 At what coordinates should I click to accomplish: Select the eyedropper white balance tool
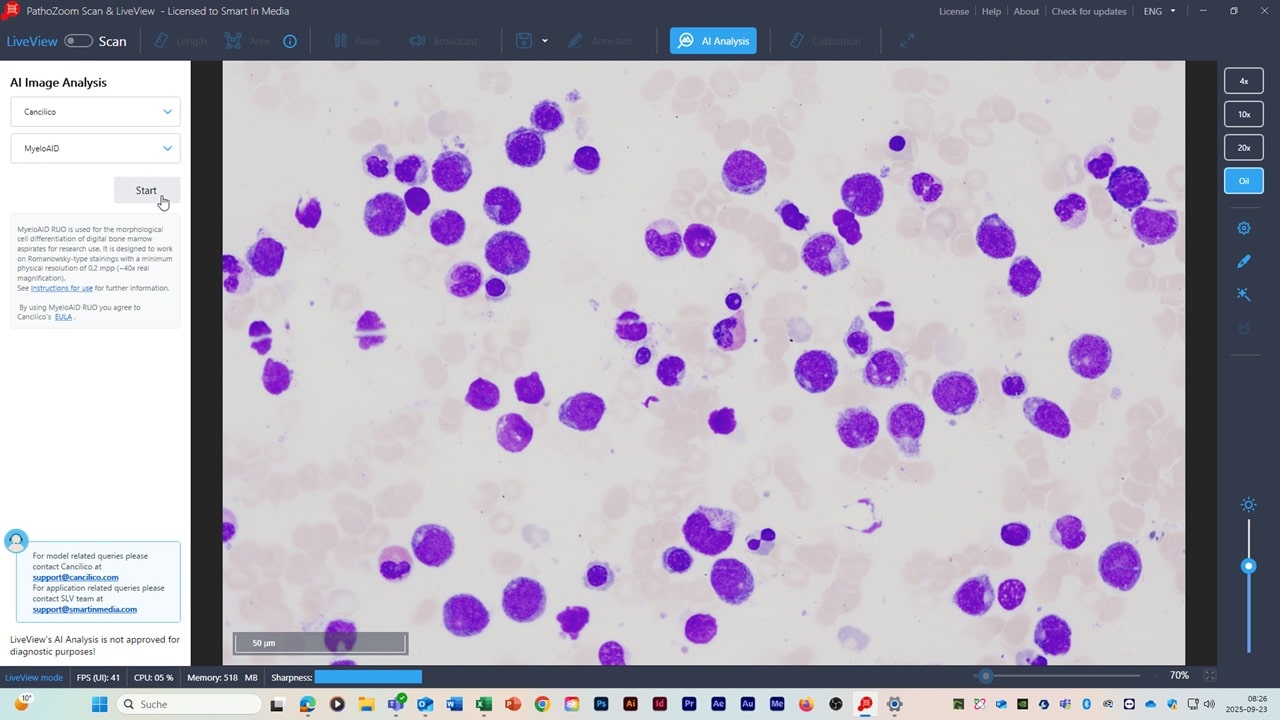[1244, 261]
